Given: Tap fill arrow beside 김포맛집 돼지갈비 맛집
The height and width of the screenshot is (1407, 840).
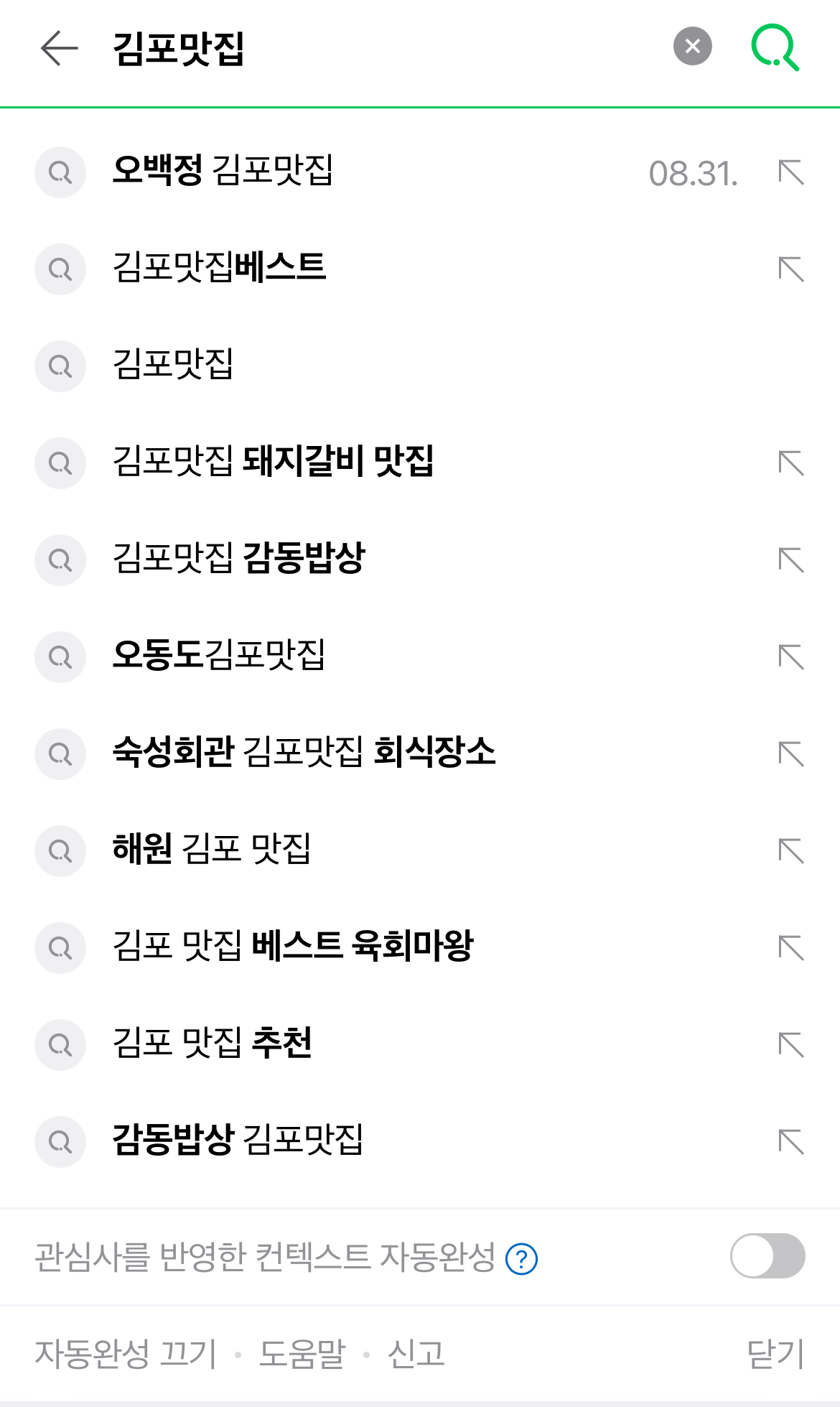Looking at the screenshot, I should [x=790, y=463].
